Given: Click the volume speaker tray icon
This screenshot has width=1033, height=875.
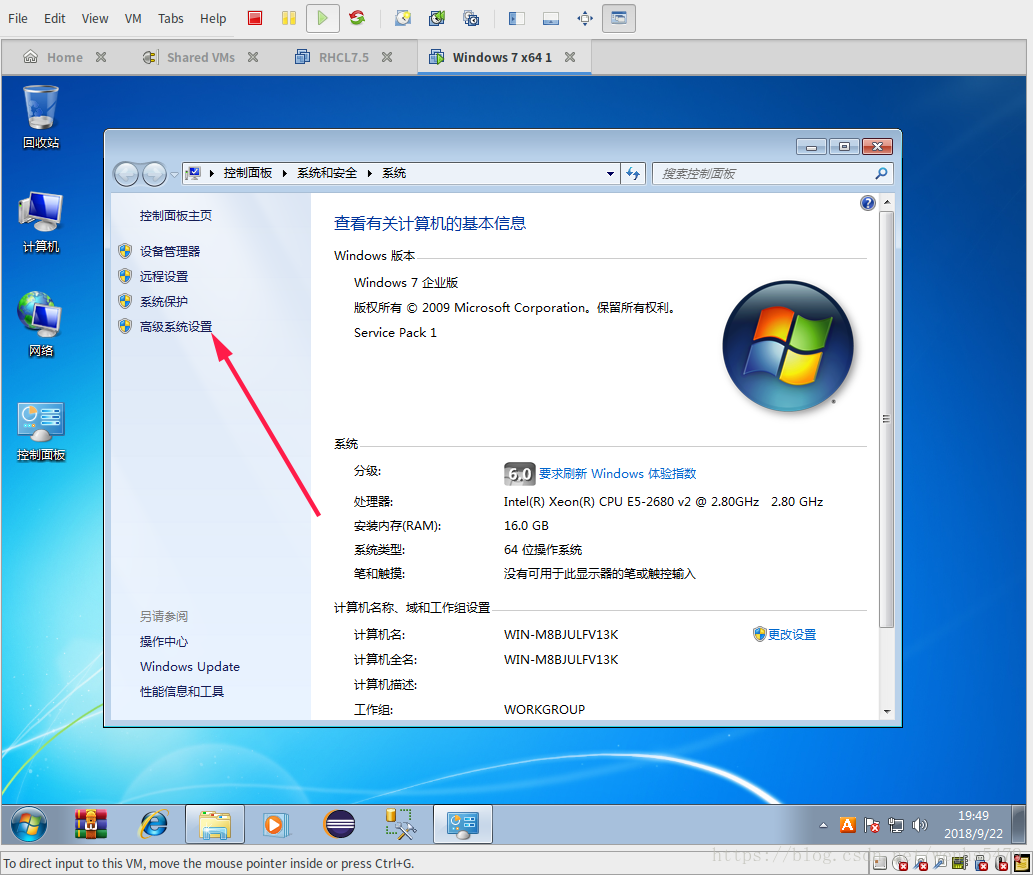Looking at the screenshot, I should (x=920, y=825).
